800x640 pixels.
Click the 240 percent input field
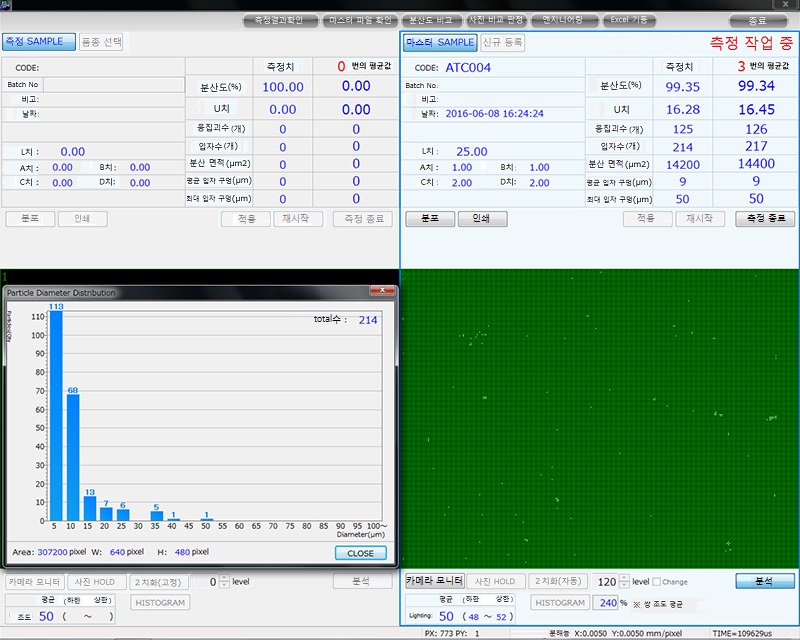point(607,603)
